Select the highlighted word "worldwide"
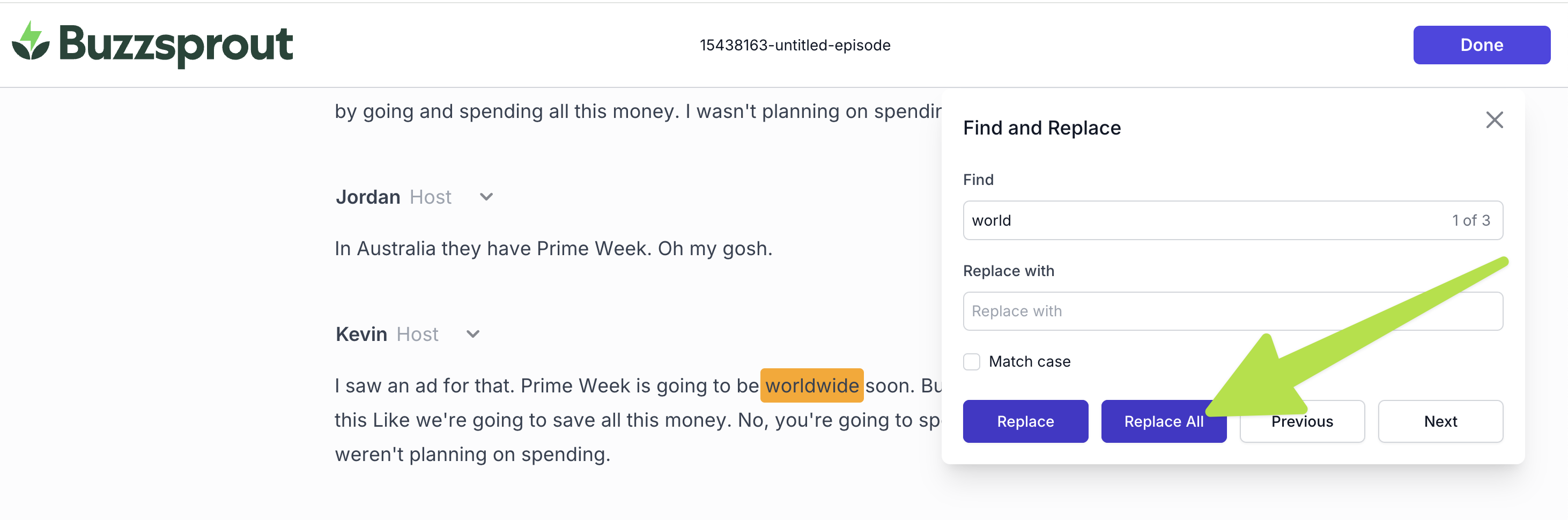The width and height of the screenshot is (1568, 520). tap(811, 385)
